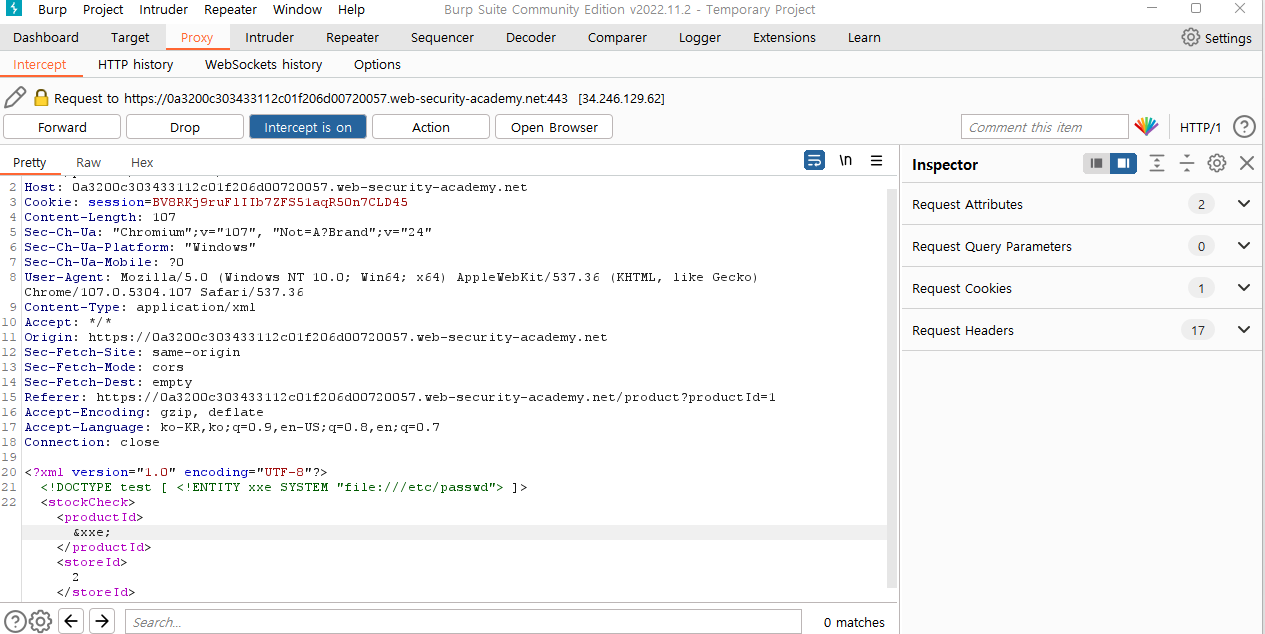Viewport: 1265px width, 634px height.
Task: Switch to the Sequencer tab
Action: [x=442, y=37]
